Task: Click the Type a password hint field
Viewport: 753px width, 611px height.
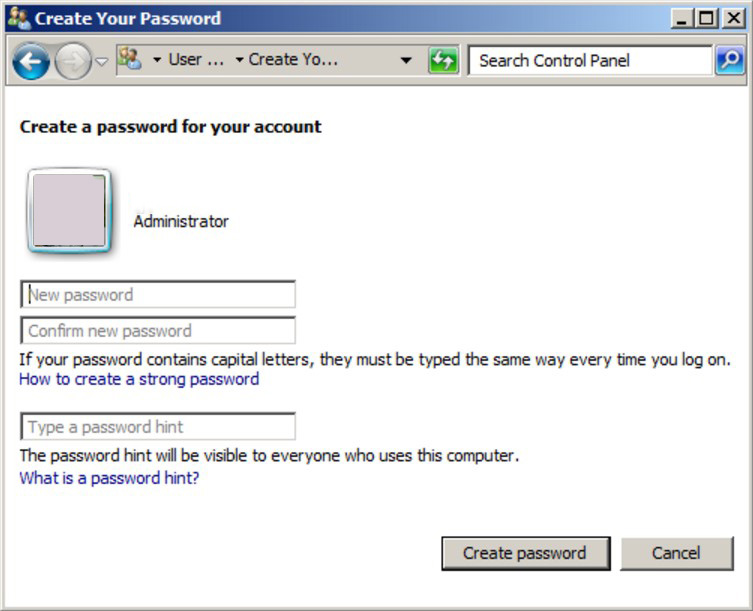Action: click(158, 427)
